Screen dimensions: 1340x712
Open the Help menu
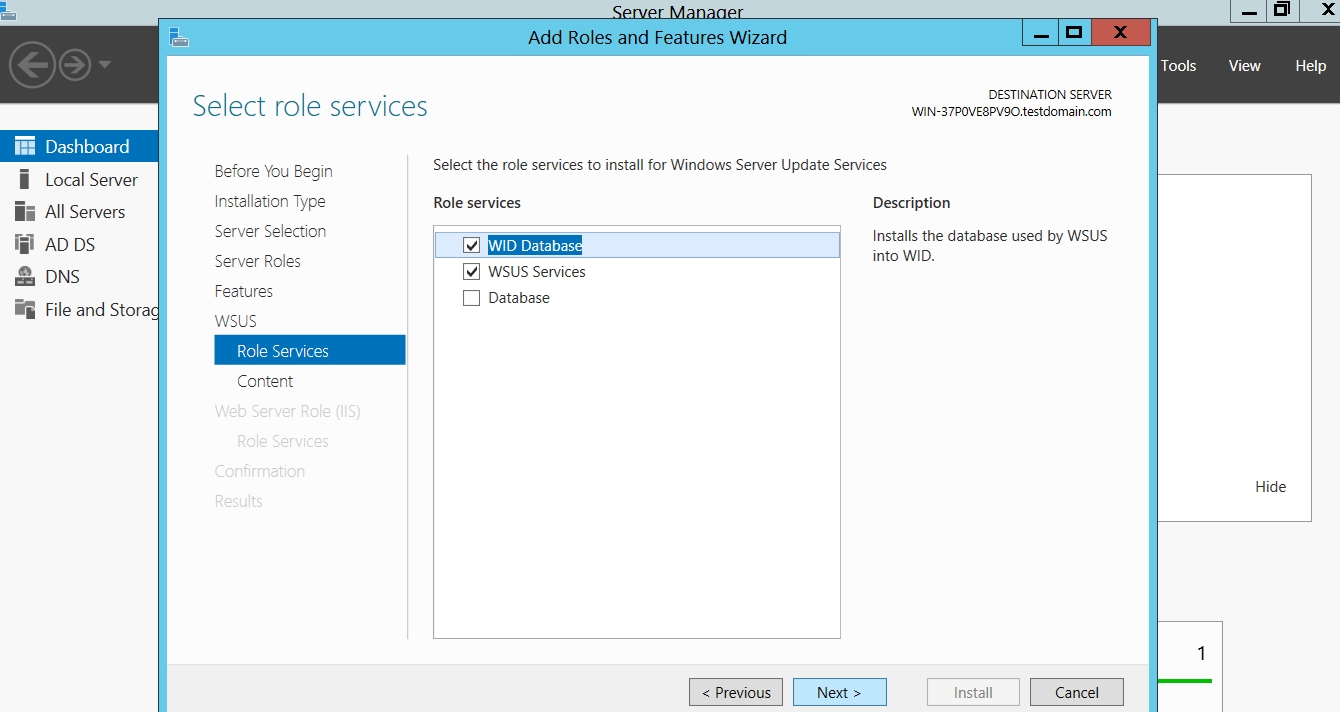pos(1310,66)
